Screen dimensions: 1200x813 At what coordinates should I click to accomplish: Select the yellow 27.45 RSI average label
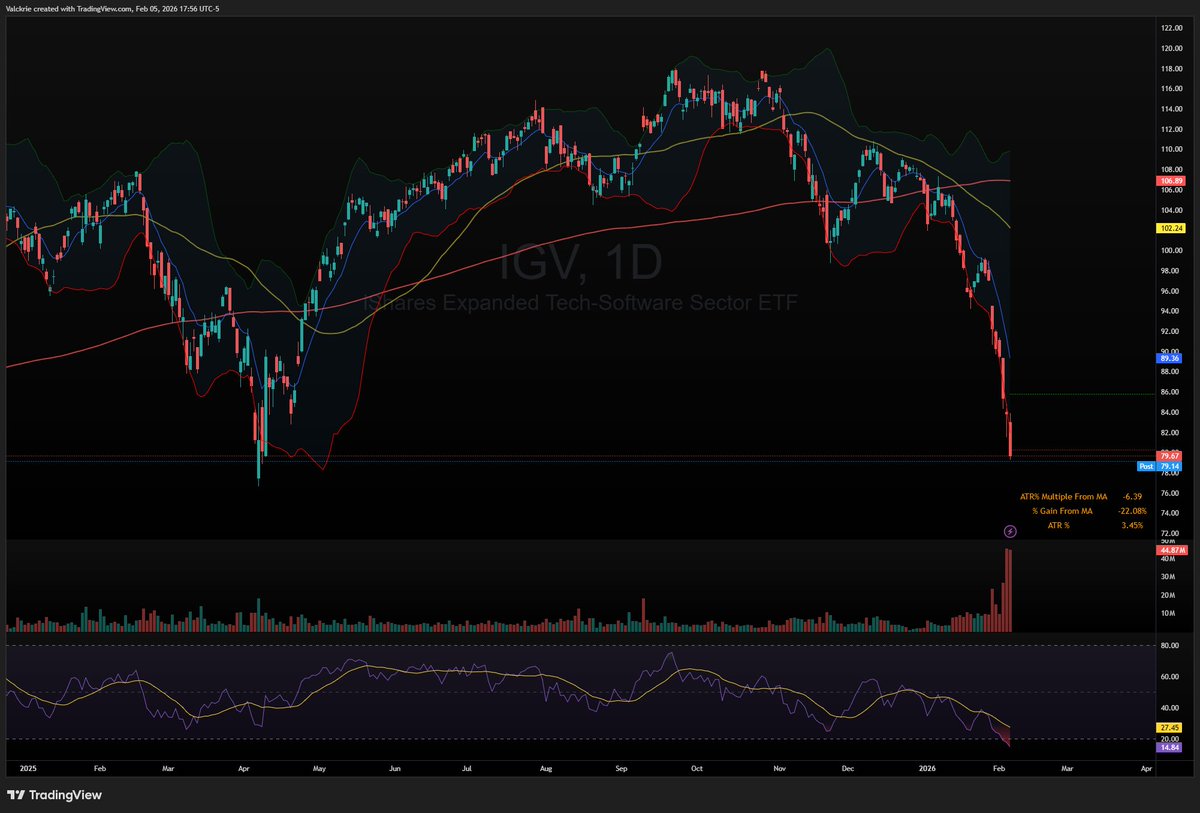(1170, 727)
